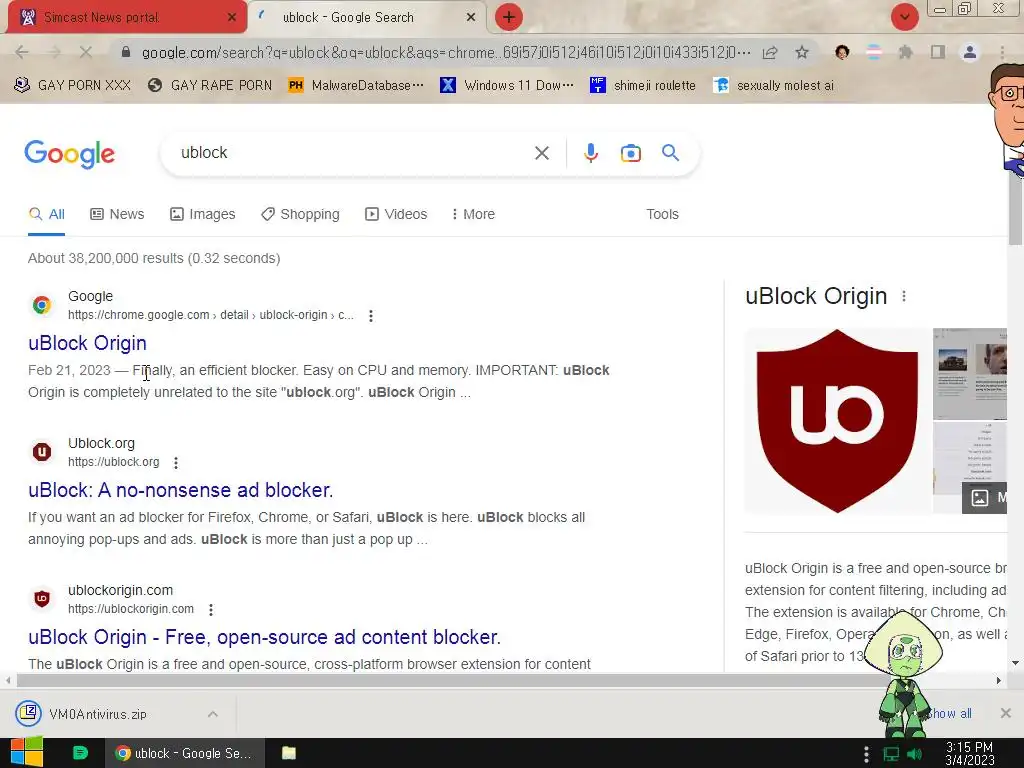Click the back navigation arrow
1024x768 pixels.
(x=22, y=52)
